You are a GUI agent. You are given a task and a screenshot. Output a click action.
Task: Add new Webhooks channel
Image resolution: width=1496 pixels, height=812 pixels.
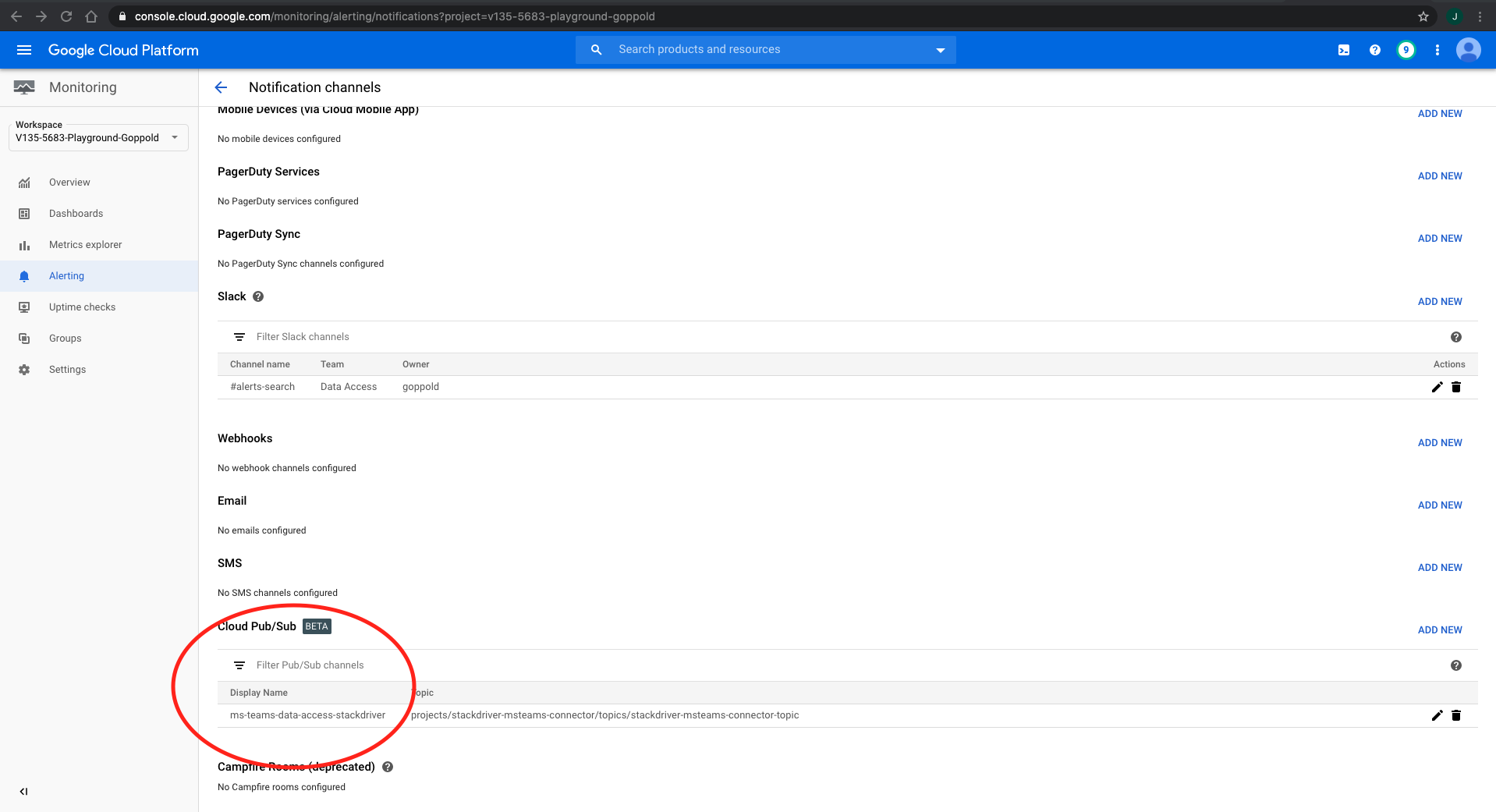click(1440, 443)
